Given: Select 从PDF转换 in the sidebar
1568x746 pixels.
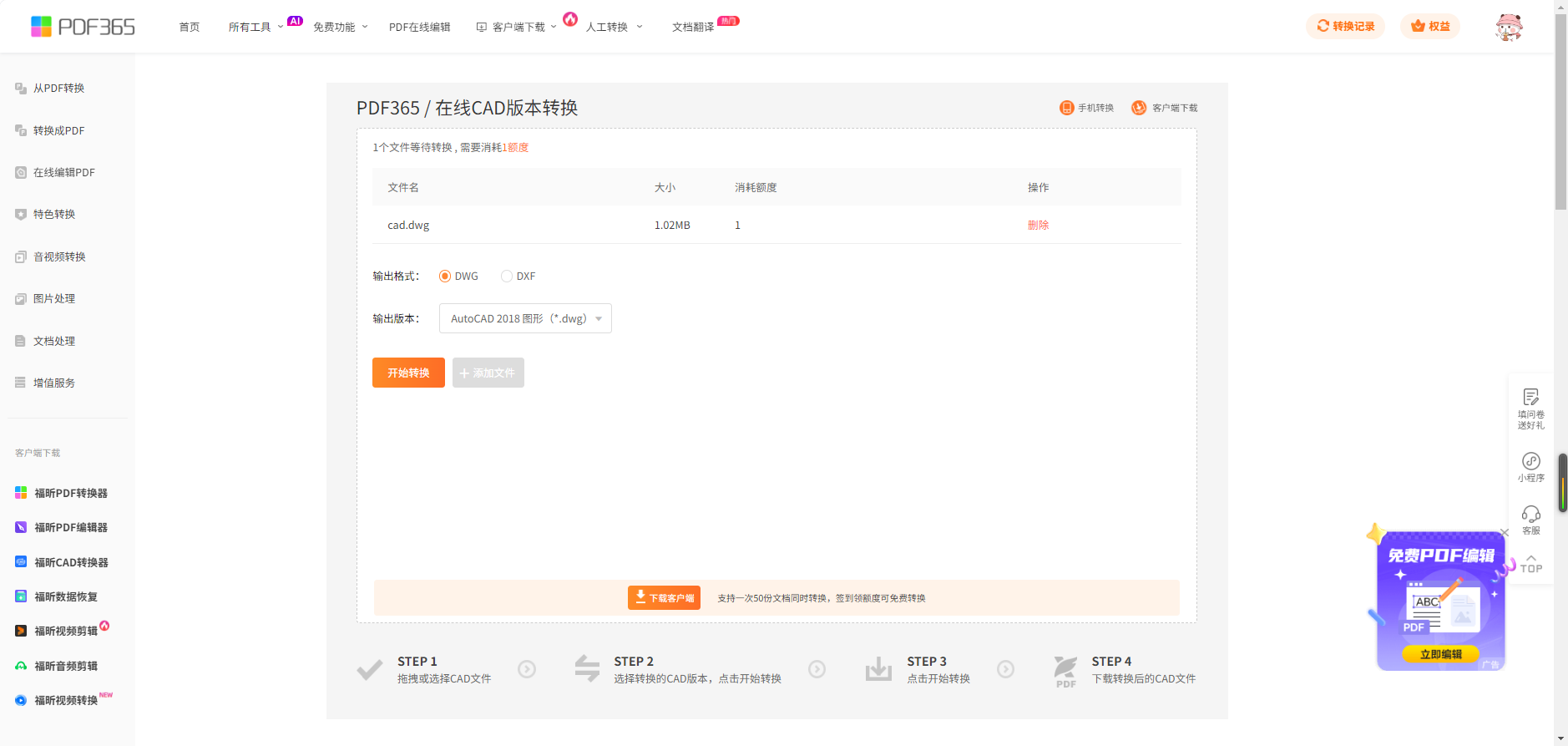Looking at the screenshot, I should click(x=58, y=89).
